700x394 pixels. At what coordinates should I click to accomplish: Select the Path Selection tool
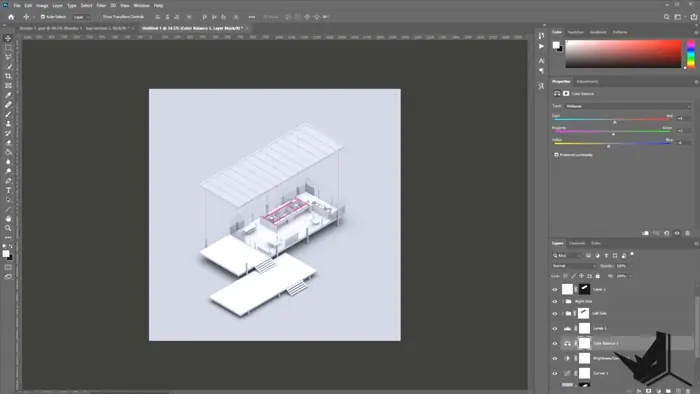pos(8,200)
